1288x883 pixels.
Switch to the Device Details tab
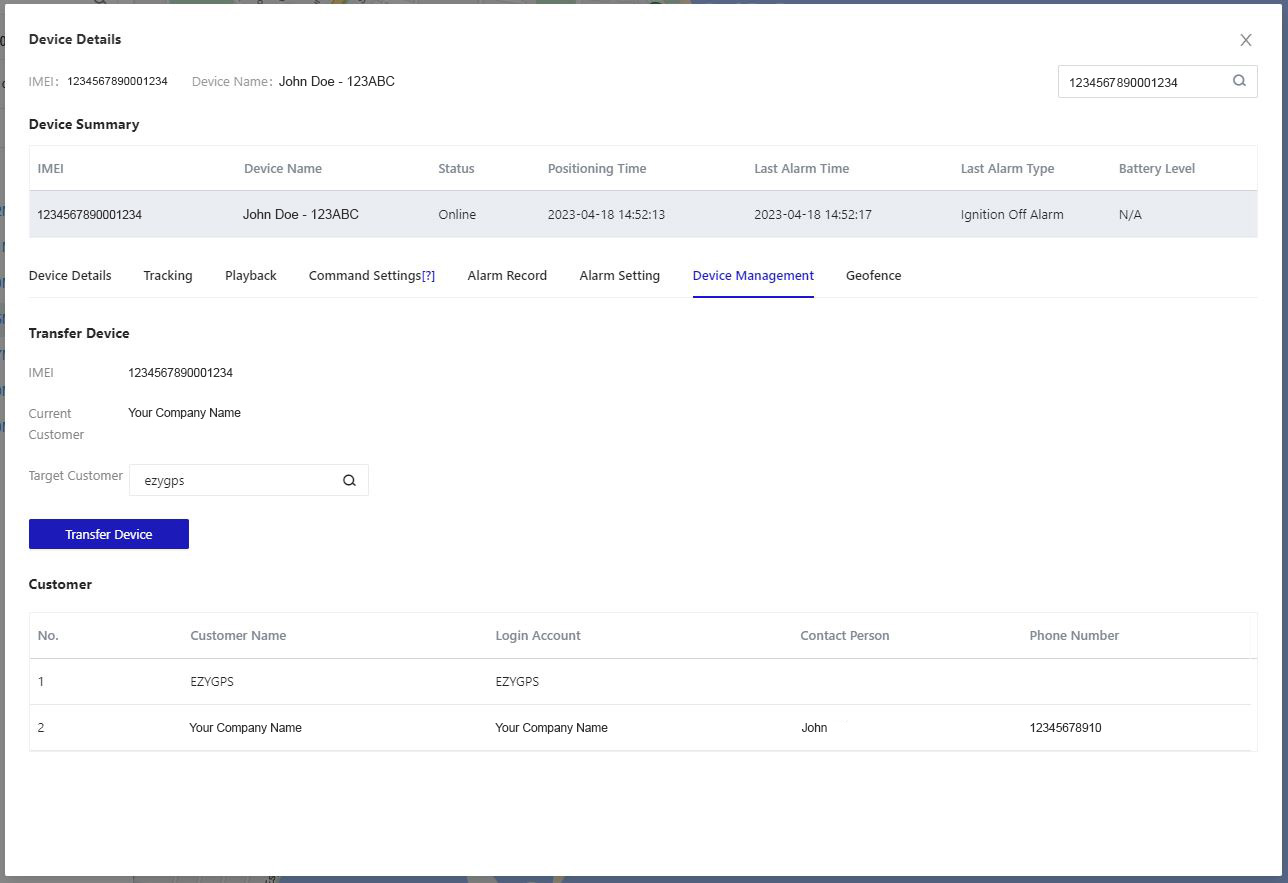[x=70, y=276]
